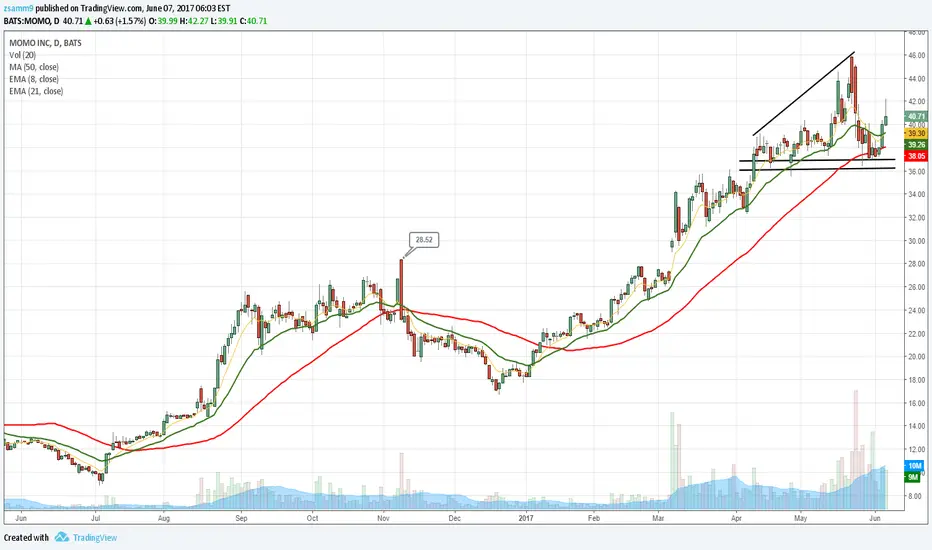Click the 28.00 price axis label
This screenshot has width=932, height=550.
[916, 264]
